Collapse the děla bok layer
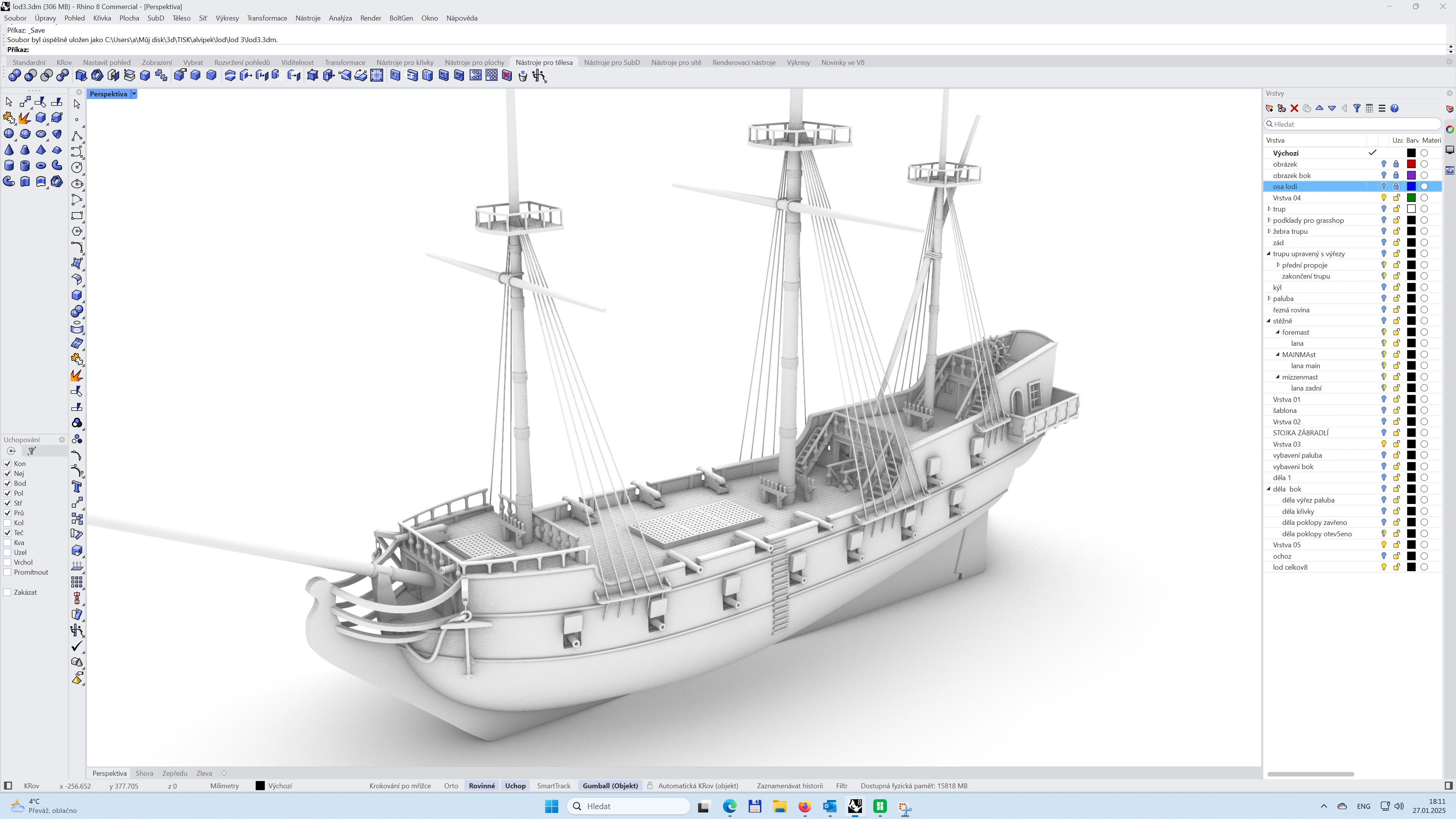Viewport: 1456px width, 819px height. [1269, 489]
